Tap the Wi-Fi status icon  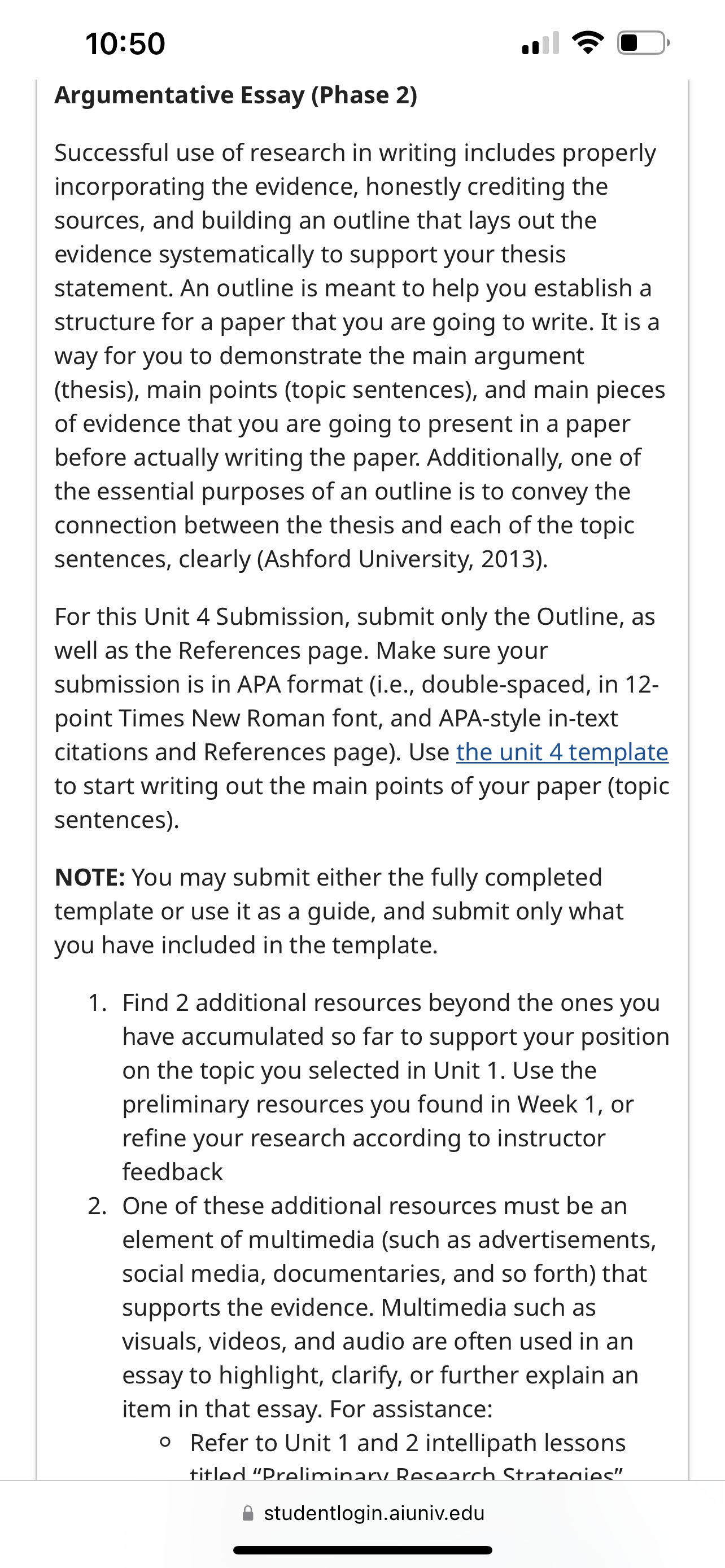point(587,43)
